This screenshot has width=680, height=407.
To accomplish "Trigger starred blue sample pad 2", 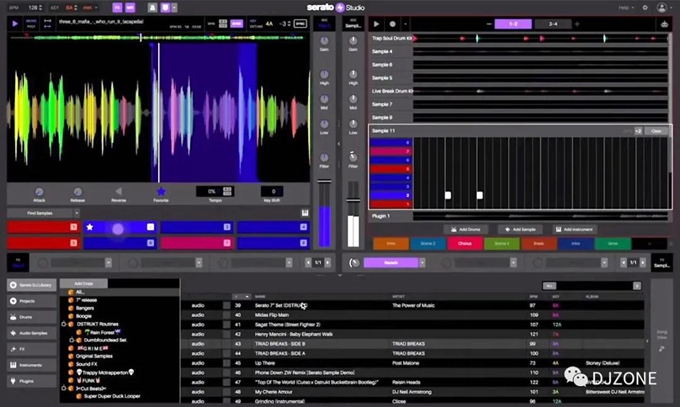I will 120,227.
